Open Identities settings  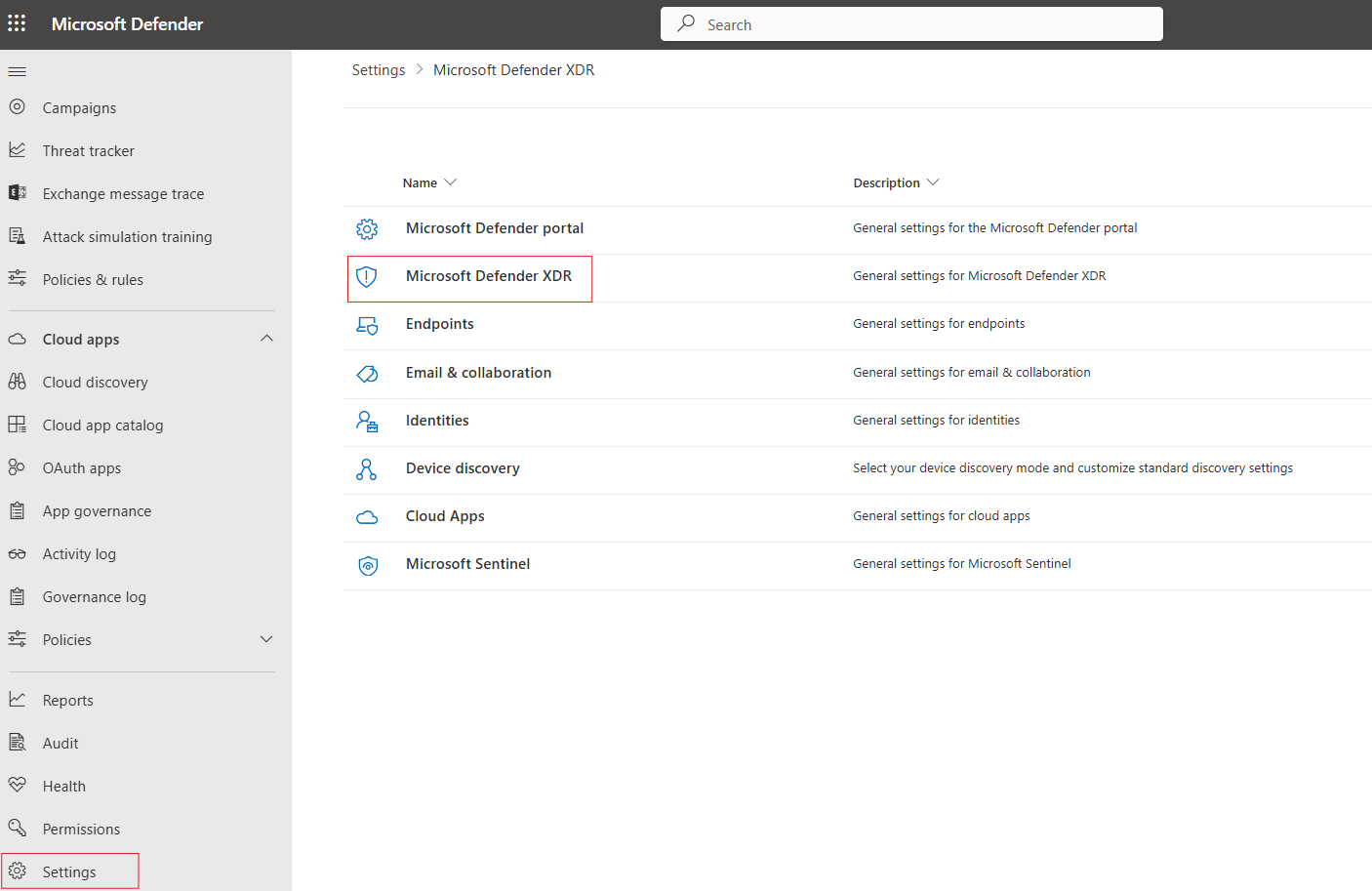[x=437, y=421]
